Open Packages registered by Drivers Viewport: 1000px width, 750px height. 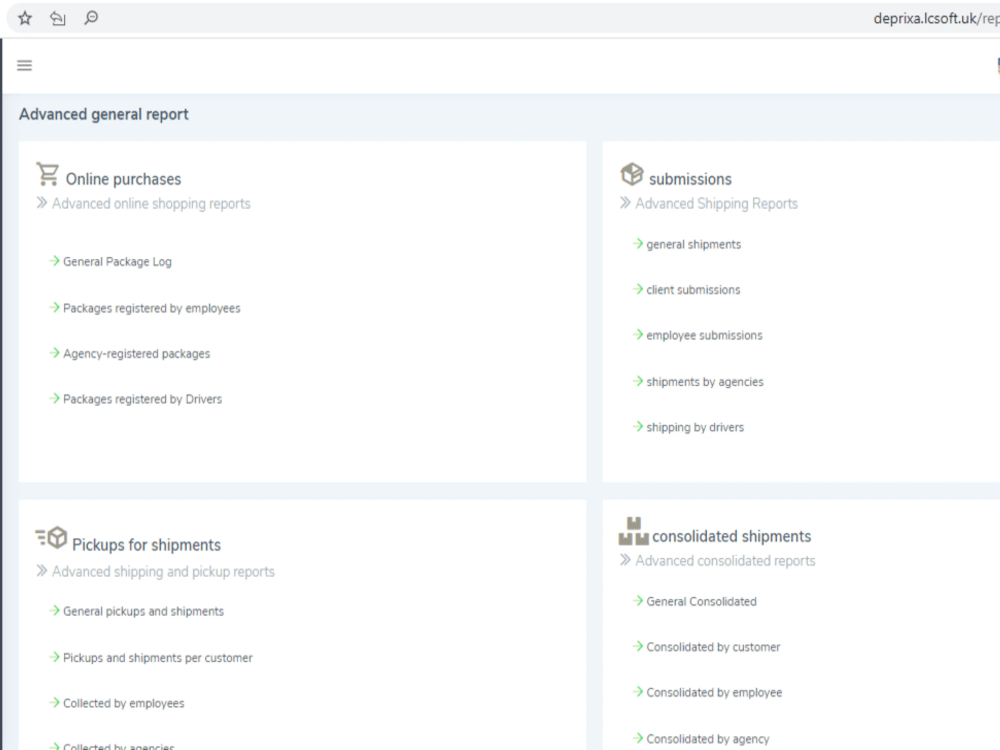point(143,399)
